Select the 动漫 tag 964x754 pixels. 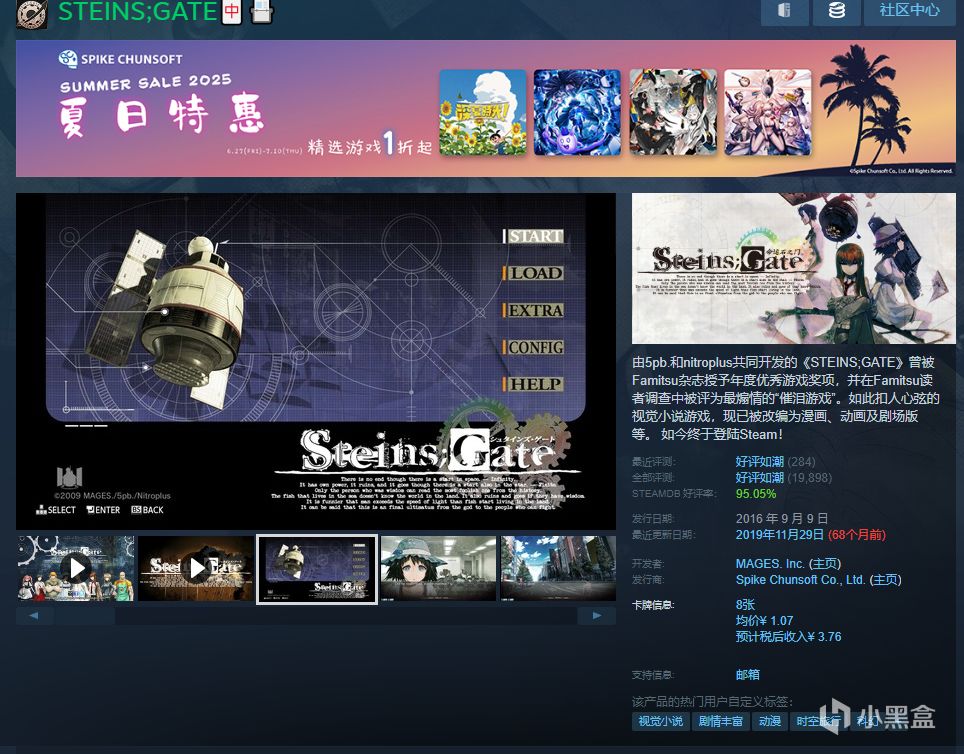(769, 721)
